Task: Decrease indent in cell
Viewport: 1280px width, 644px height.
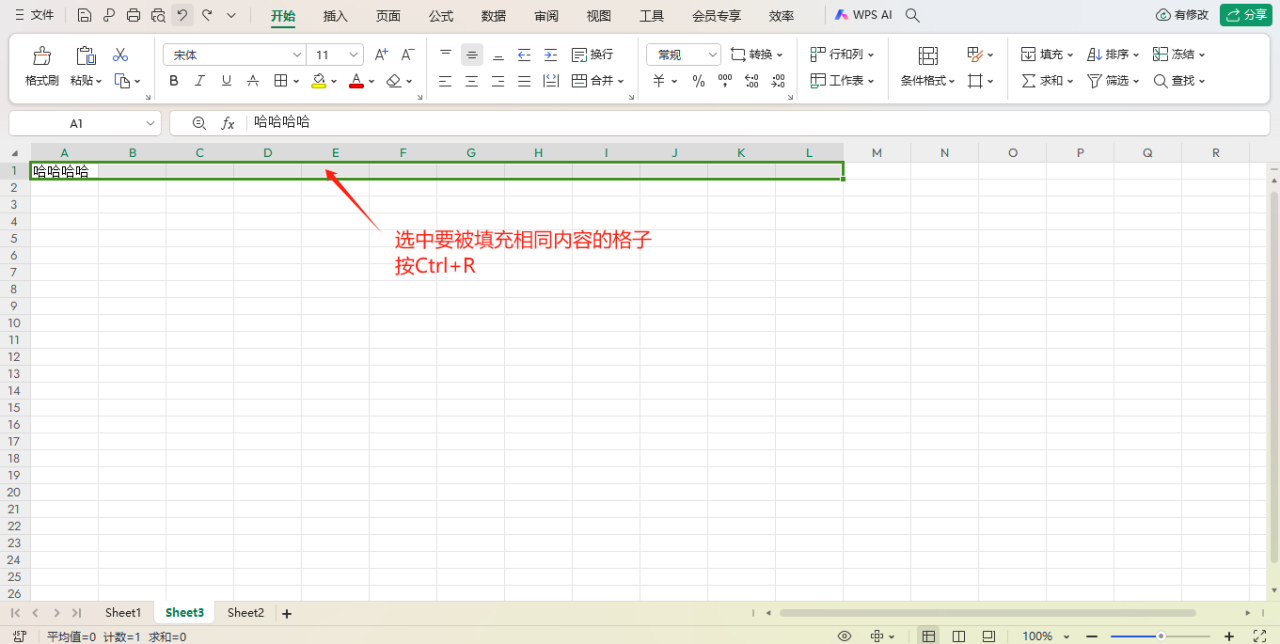Action: click(524, 55)
